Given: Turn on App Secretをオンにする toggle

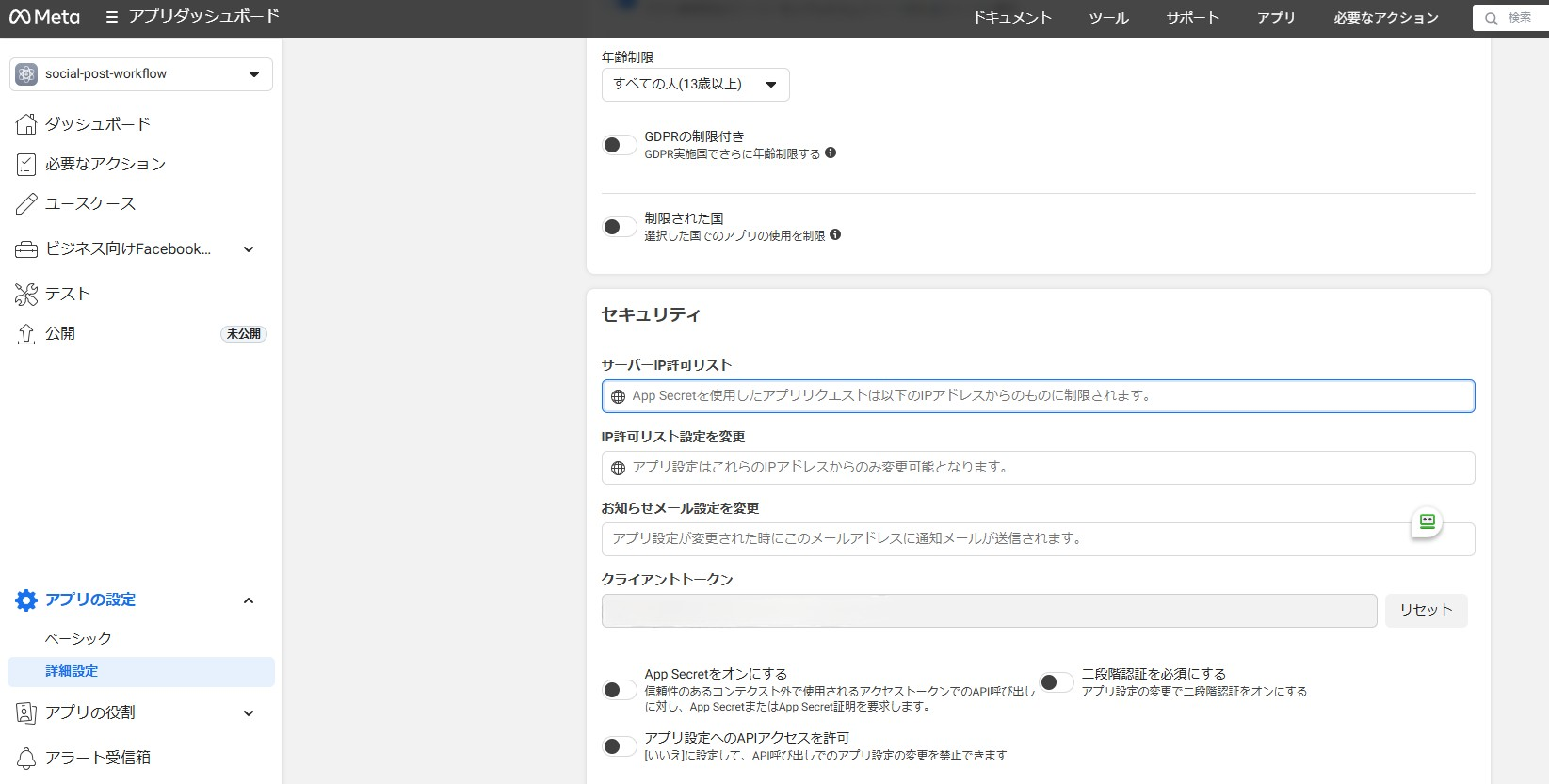Looking at the screenshot, I should pyautogui.click(x=619, y=690).
